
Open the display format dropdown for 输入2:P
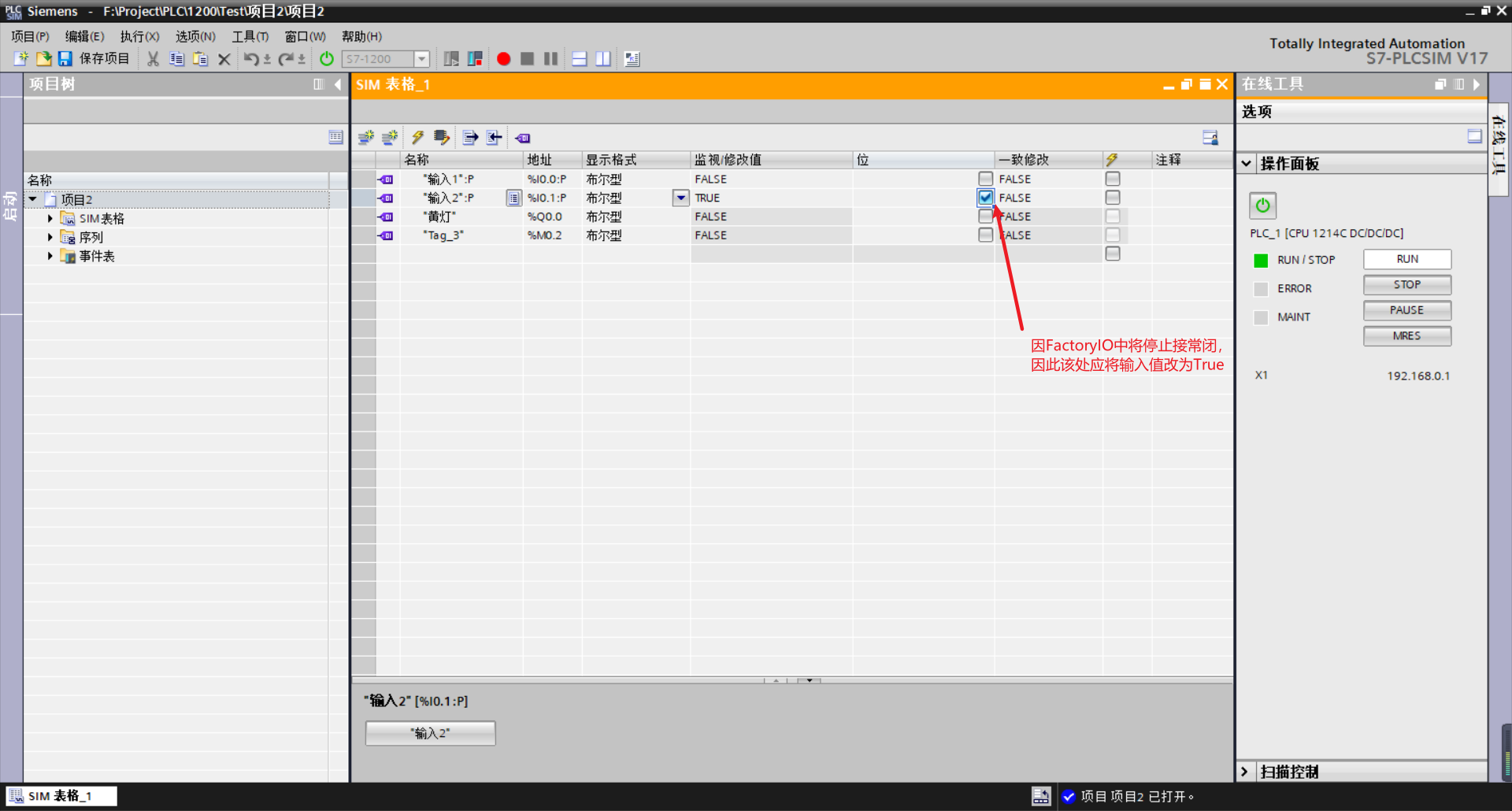[x=679, y=198]
